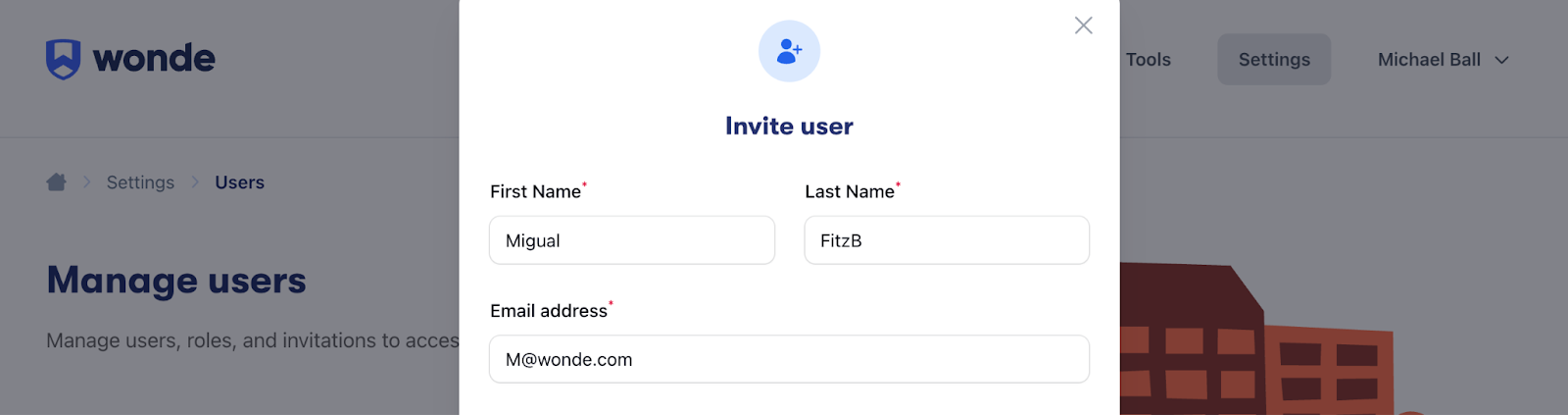This screenshot has height=415, width=1568.
Task: Open the Tools menu in navigation
Action: click(1148, 60)
